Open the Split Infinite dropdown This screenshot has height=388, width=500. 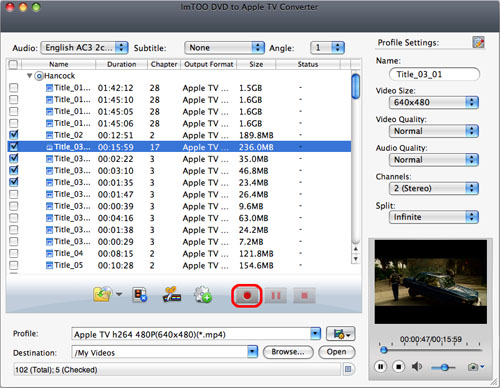pyautogui.click(x=434, y=217)
